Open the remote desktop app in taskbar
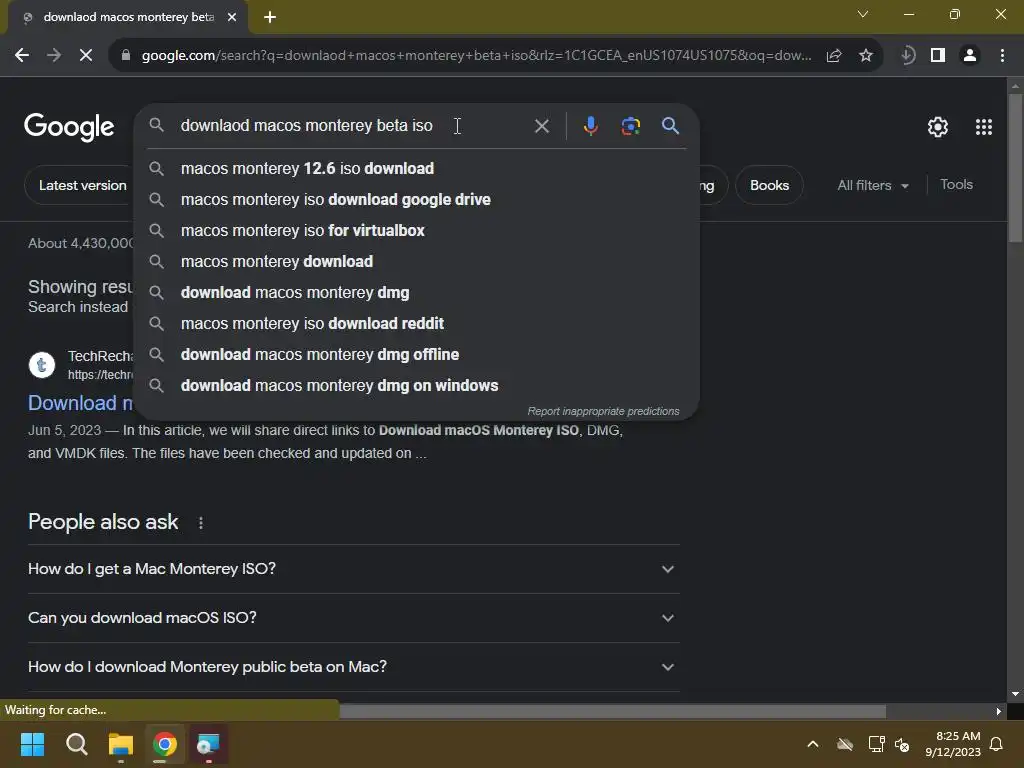This screenshot has width=1024, height=768. pyautogui.click(x=208, y=744)
